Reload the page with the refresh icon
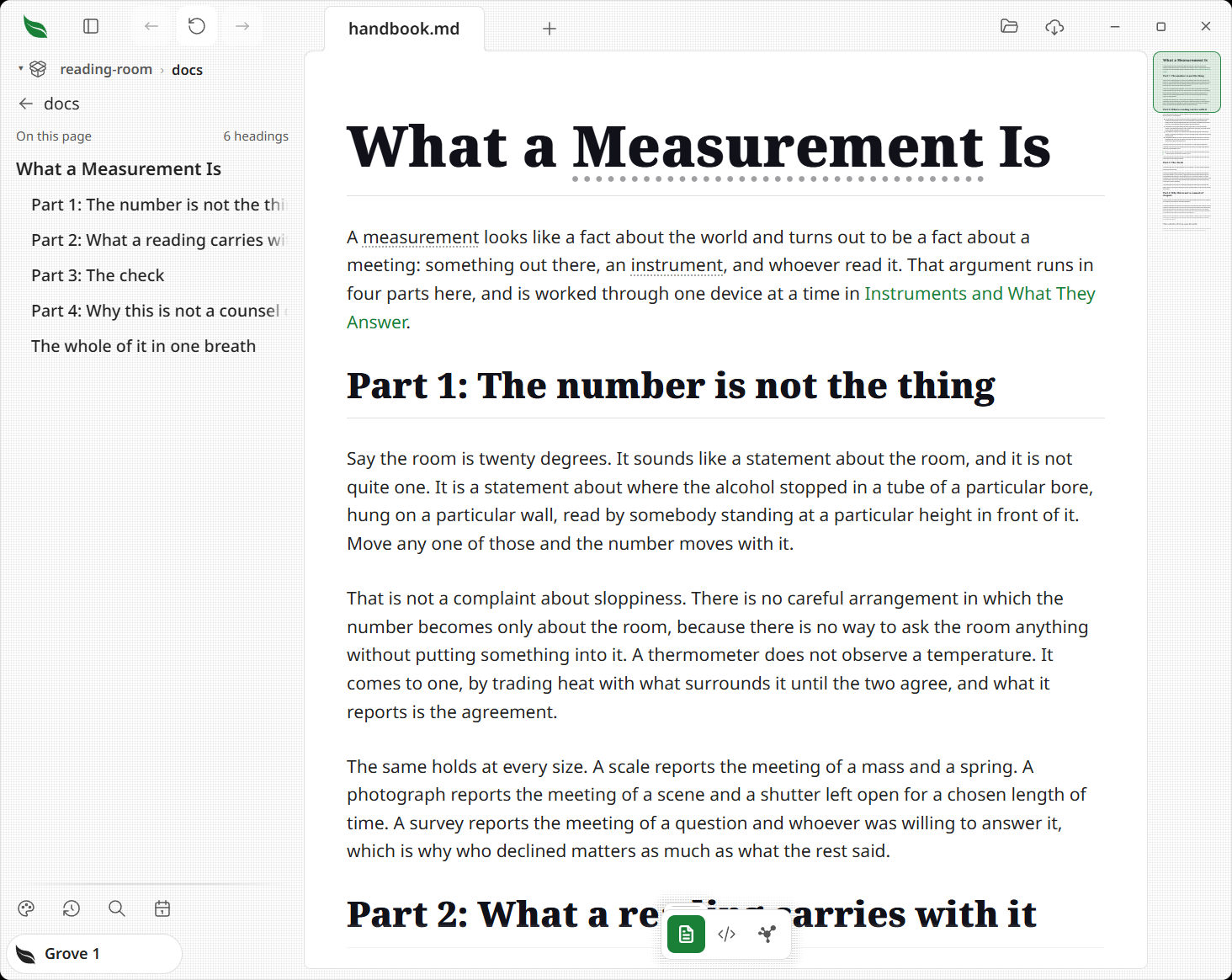This screenshot has width=1232, height=980. coord(197,27)
